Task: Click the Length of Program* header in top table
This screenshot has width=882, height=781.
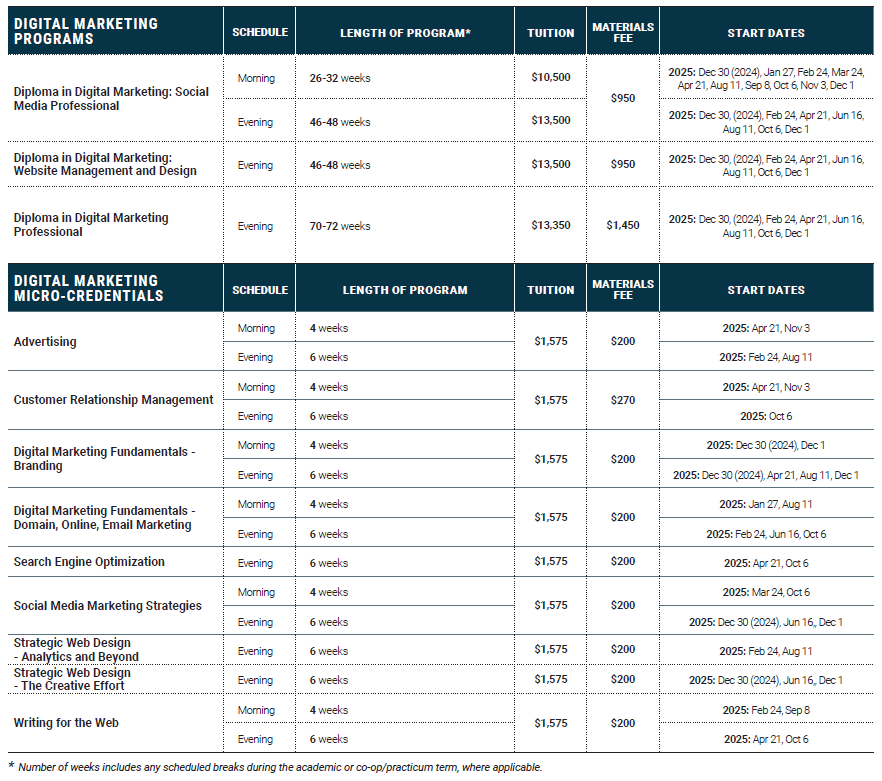Action: click(405, 33)
